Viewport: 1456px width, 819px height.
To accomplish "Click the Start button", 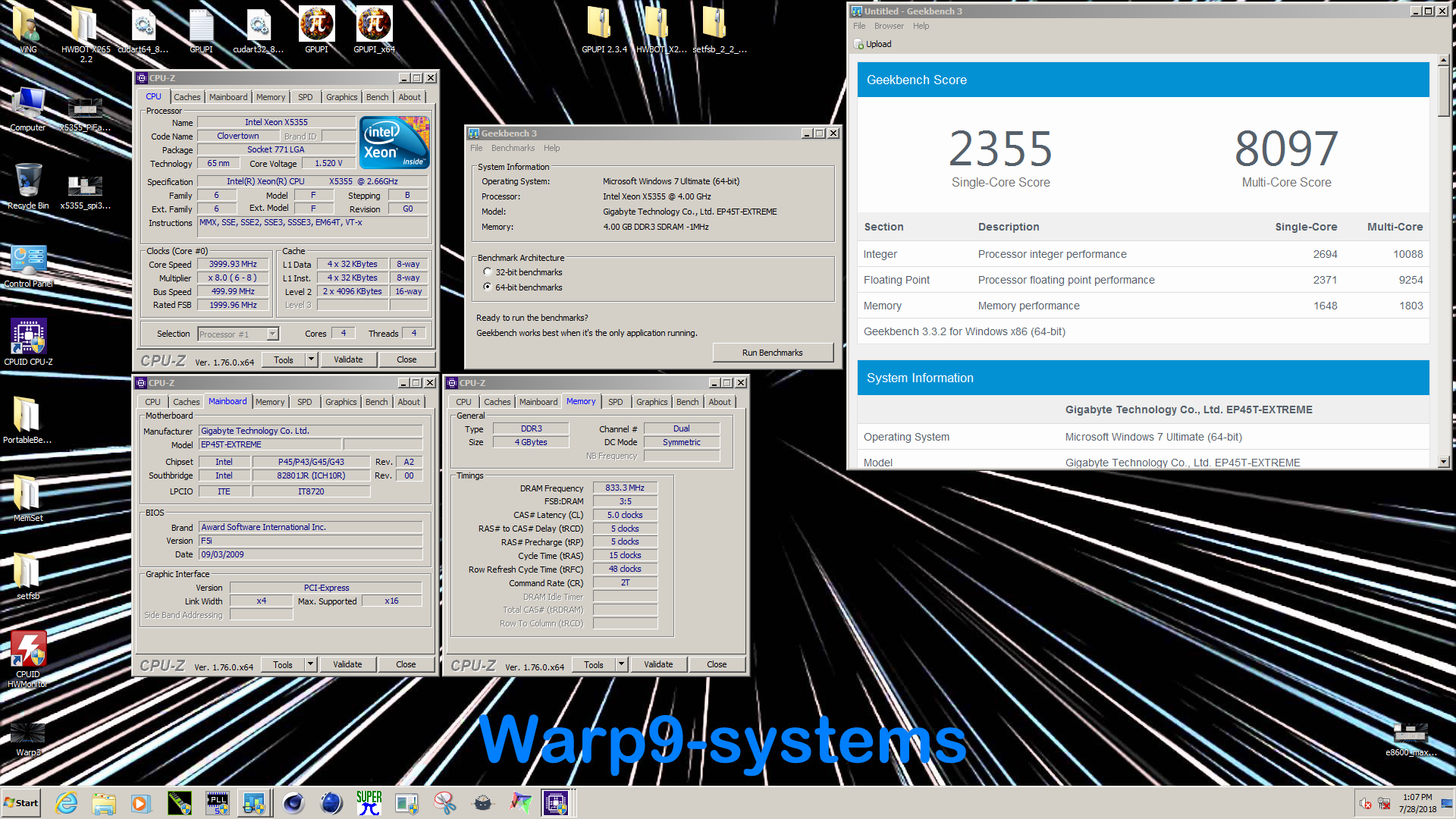I will 21,803.
